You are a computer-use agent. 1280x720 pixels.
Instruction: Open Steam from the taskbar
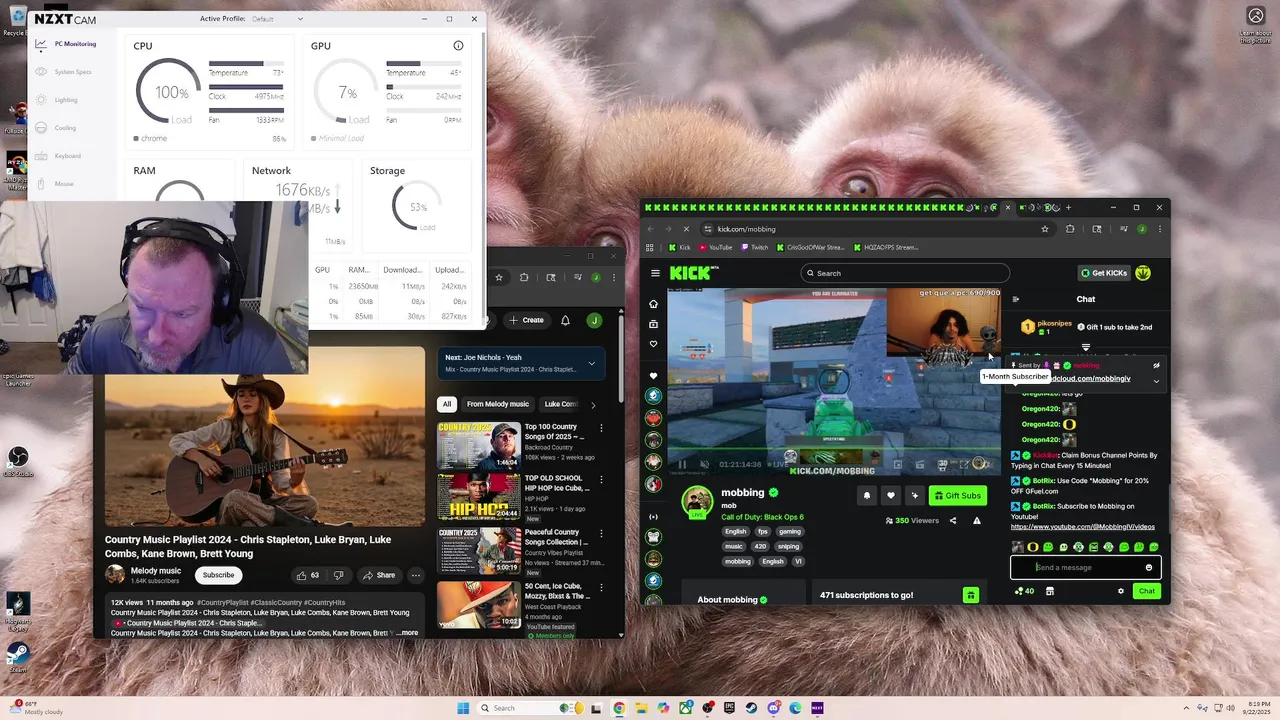pos(751,708)
